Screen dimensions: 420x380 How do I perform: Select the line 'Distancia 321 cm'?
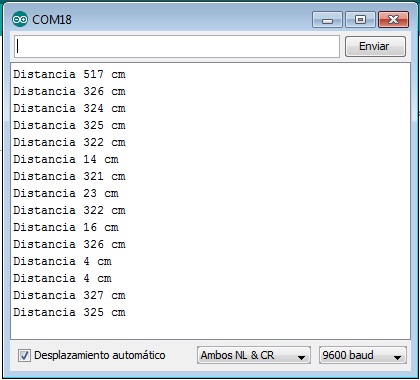(x=69, y=176)
